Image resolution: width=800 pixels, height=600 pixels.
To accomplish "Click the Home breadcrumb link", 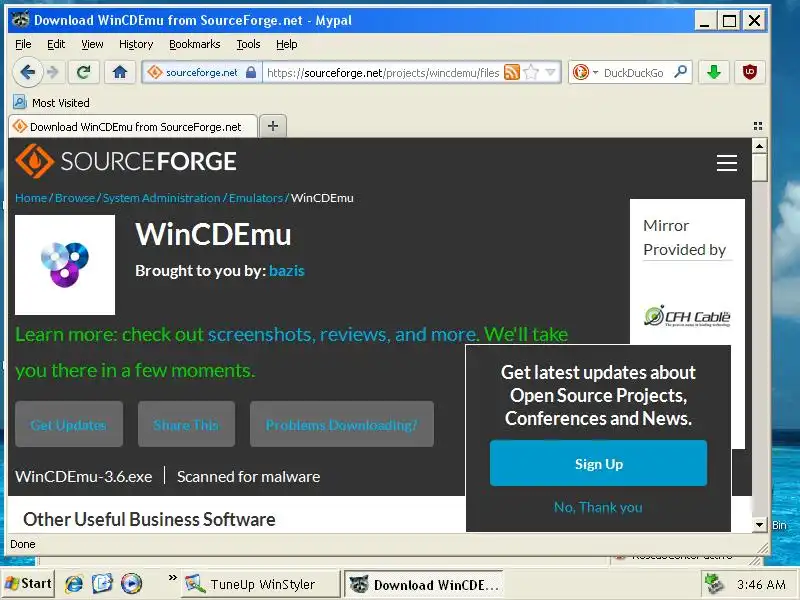I will pos(31,198).
